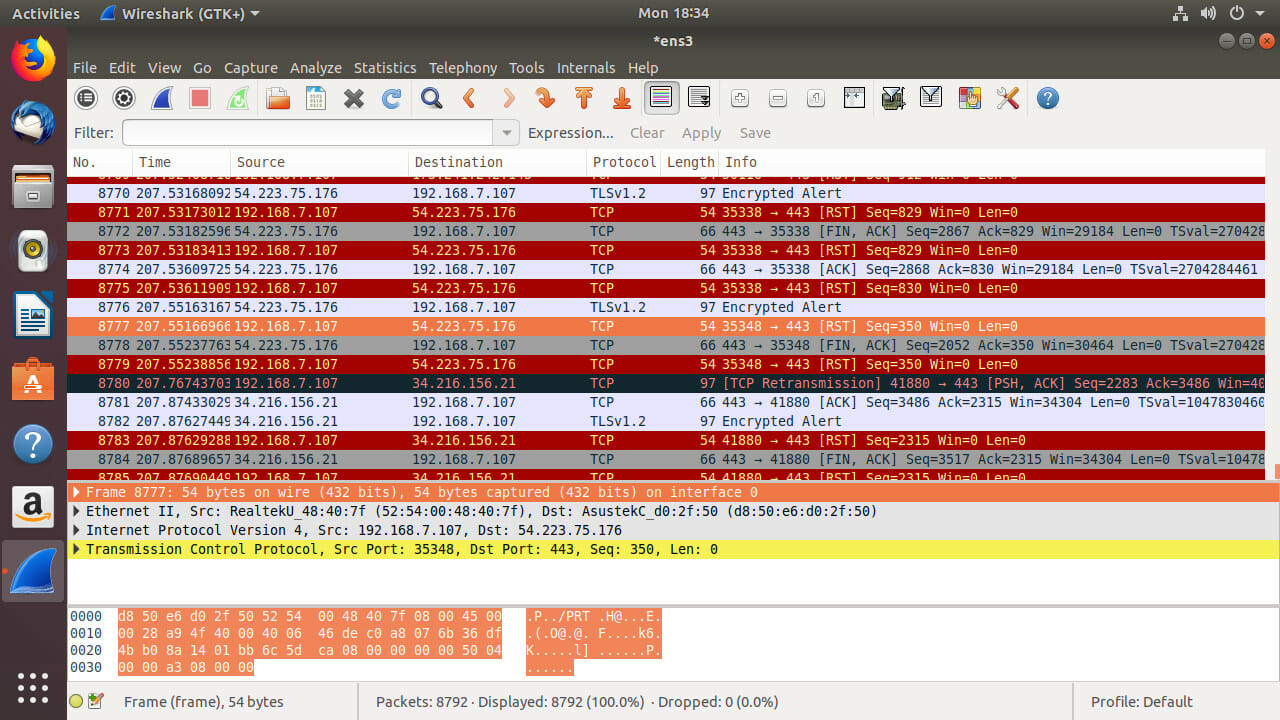Open the File menu
Viewport: 1280px width, 720px height.
(x=85, y=68)
